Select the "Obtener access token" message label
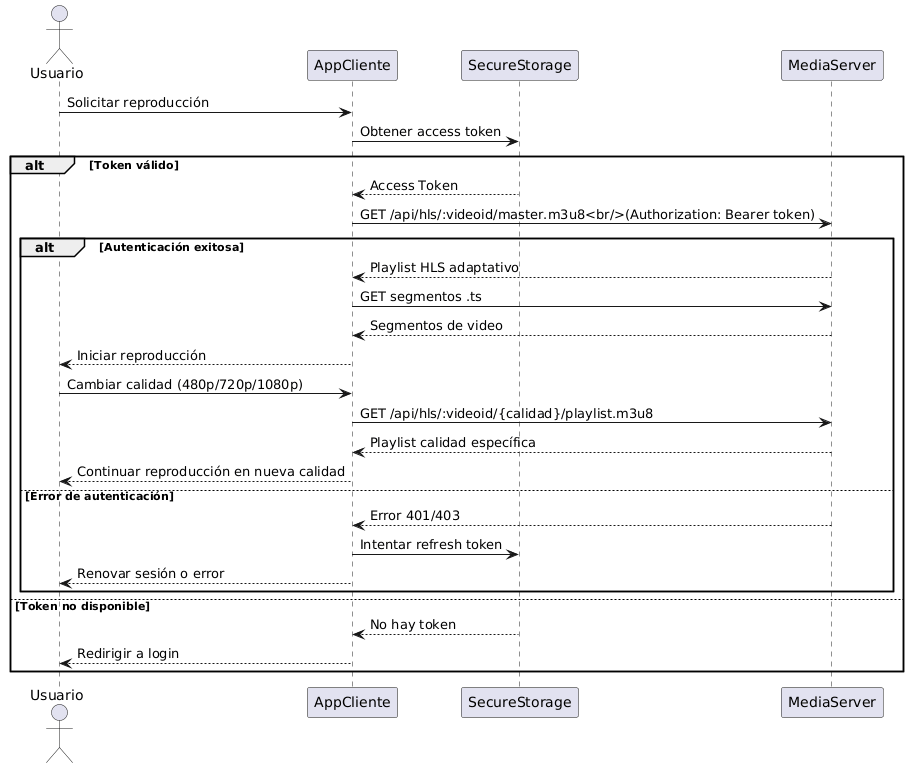 coord(430,132)
